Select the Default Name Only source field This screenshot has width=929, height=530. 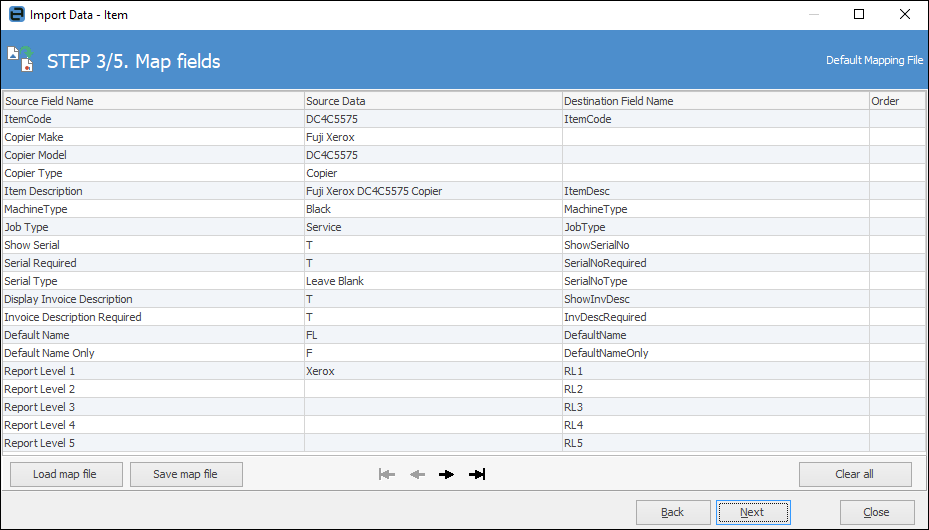[x=153, y=353]
